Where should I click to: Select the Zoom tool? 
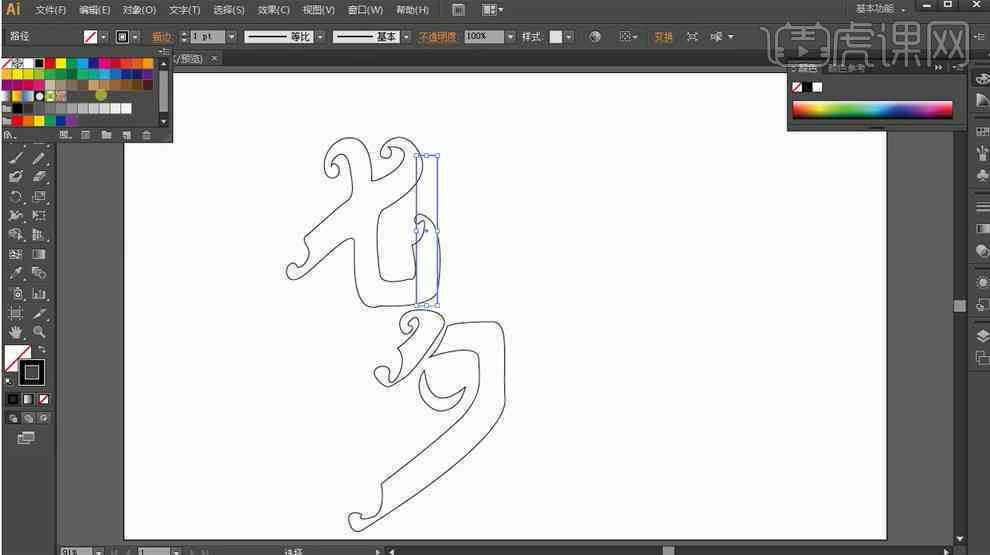point(39,332)
